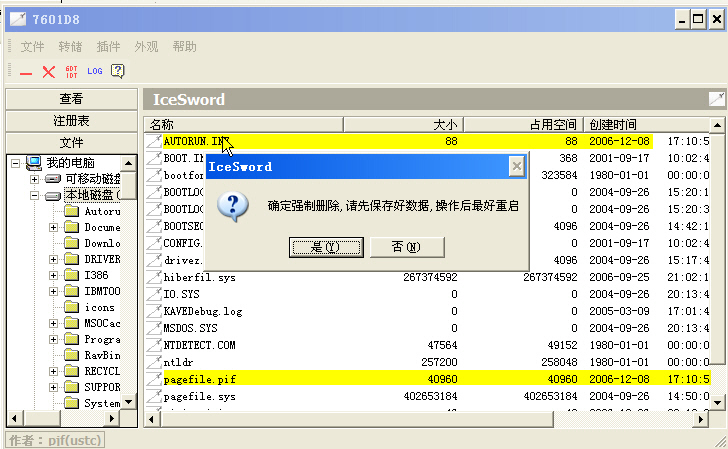Open the 查看 (View) sidebar panel

pos(72,98)
